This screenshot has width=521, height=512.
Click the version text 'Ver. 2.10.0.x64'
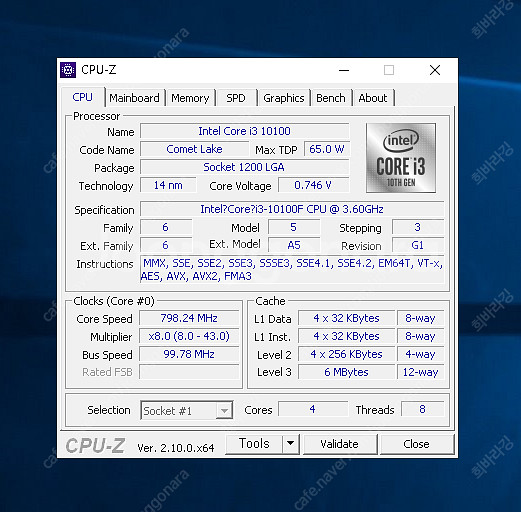tap(176, 448)
